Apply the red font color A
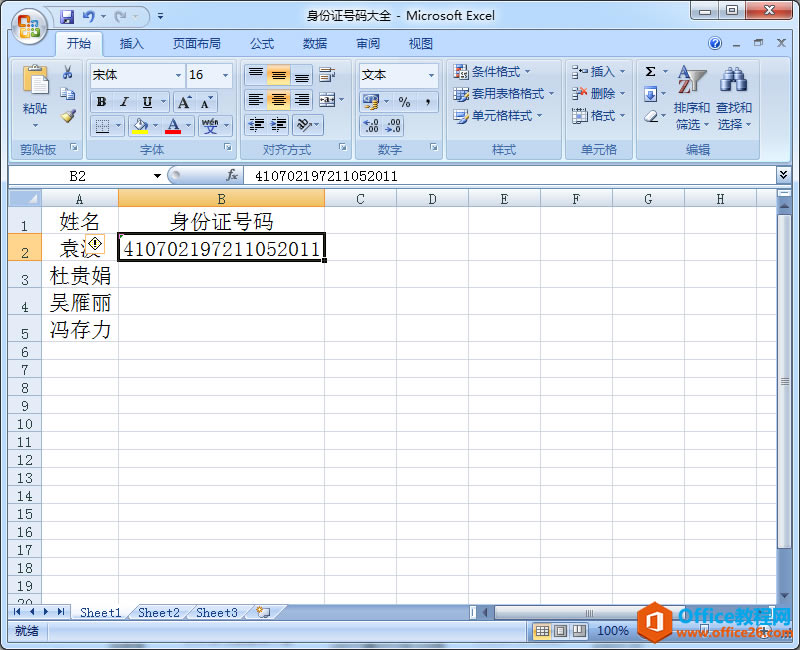 (x=173, y=125)
